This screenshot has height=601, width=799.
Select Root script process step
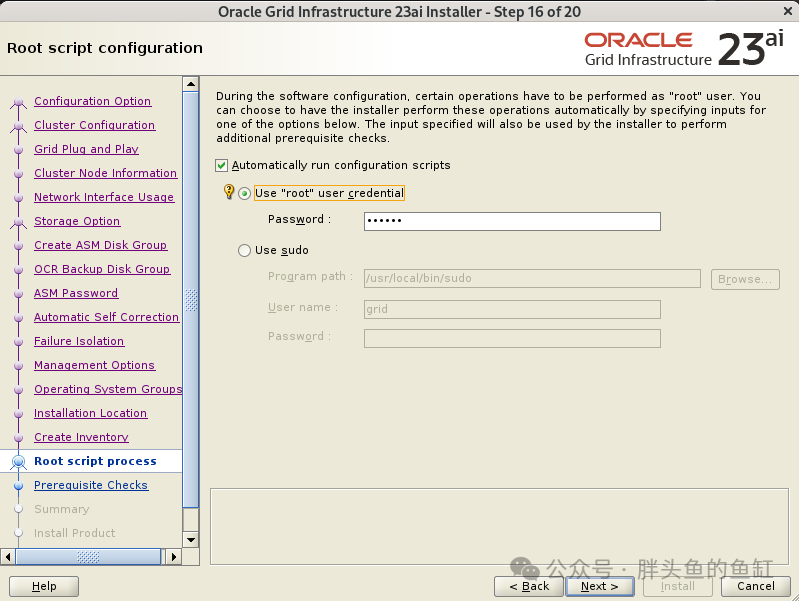(95, 461)
